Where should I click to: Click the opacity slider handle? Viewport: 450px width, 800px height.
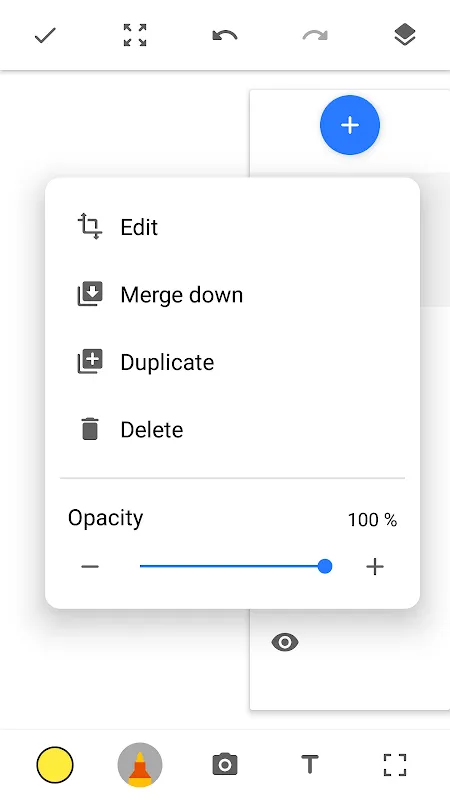tap(325, 566)
